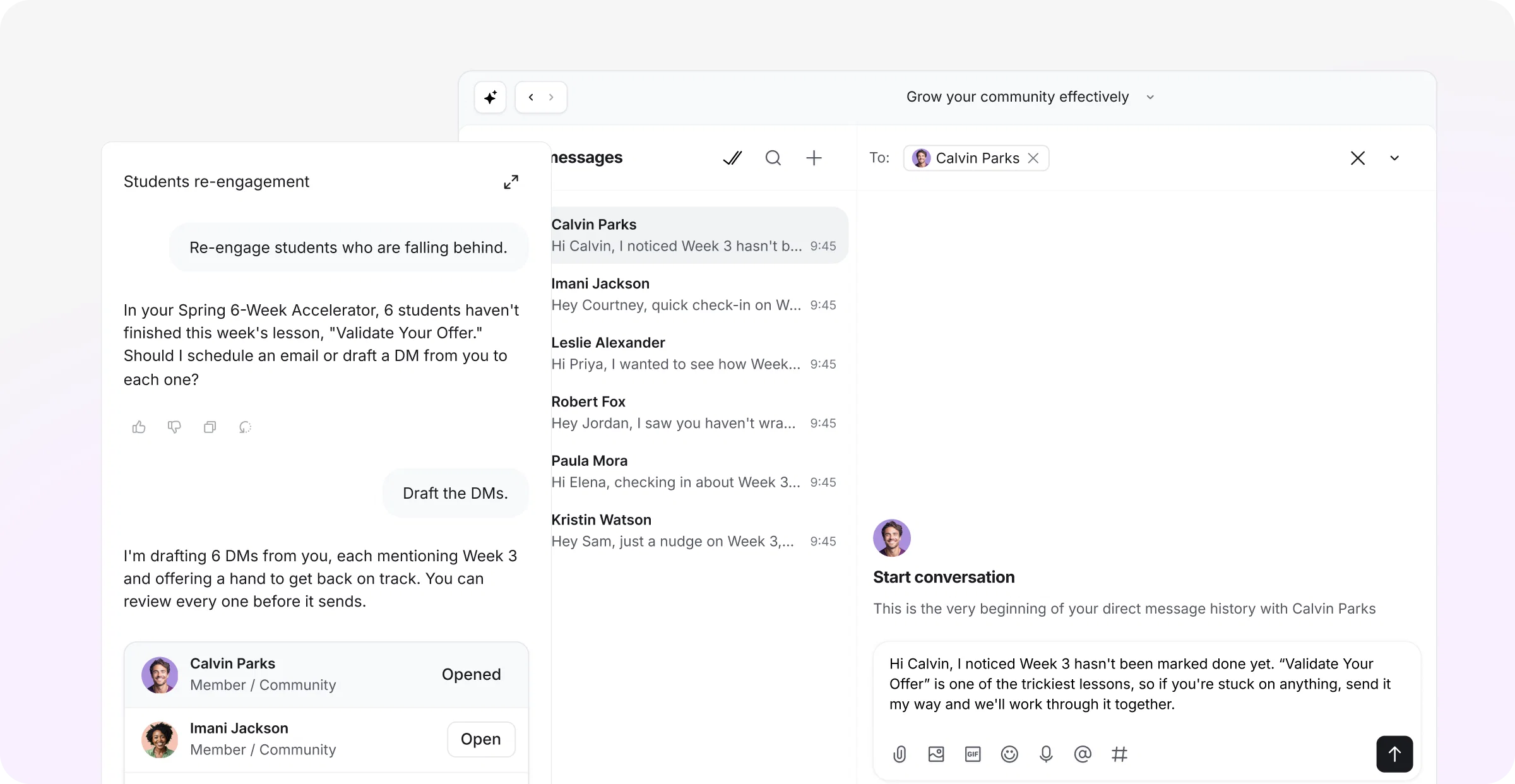Image resolution: width=1515 pixels, height=784 pixels.
Task: Insert an image into the message
Action: pos(936,754)
